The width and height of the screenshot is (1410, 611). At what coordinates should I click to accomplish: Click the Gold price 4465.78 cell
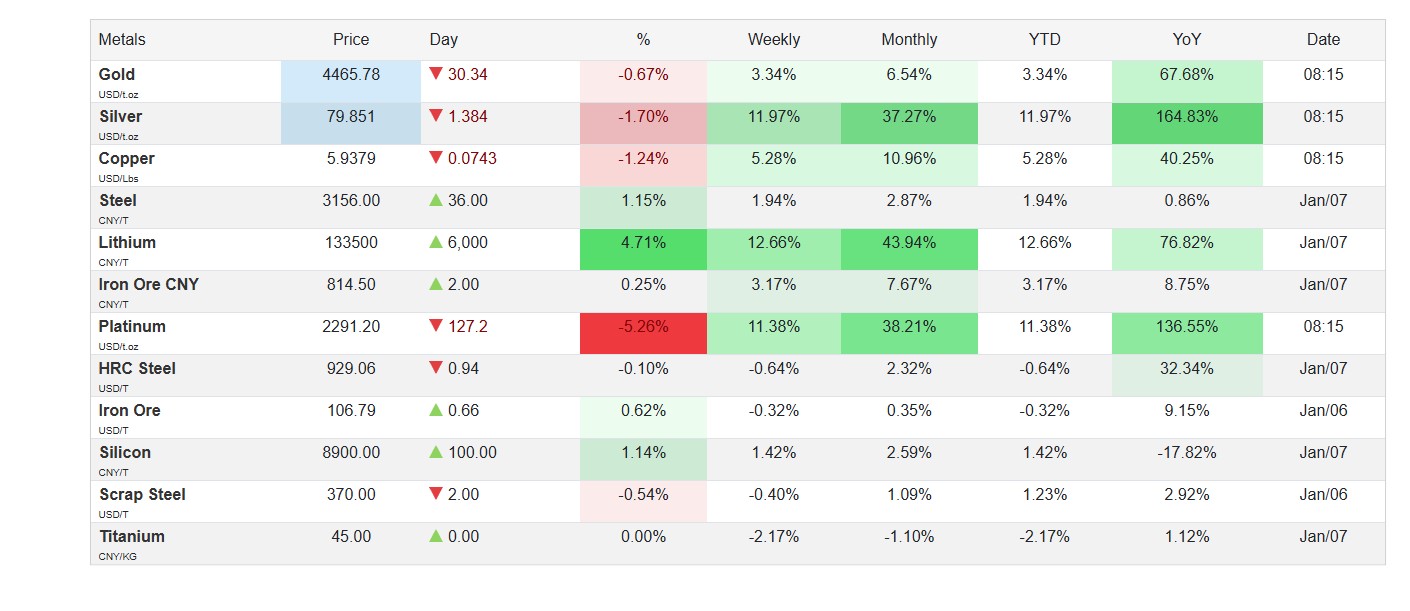pyautogui.click(x=351, y=75)
